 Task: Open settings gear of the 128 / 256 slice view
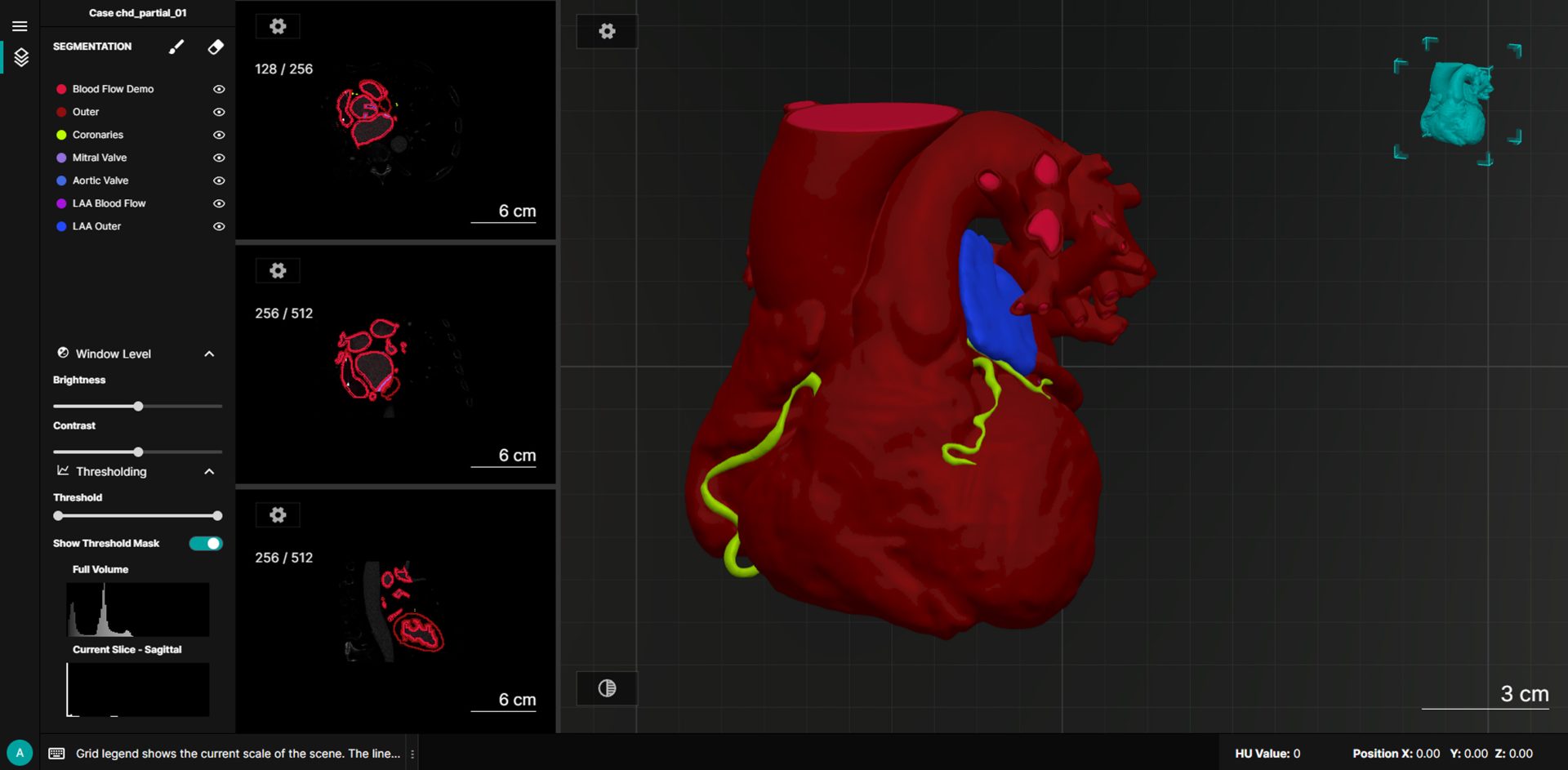click(278, 27)
